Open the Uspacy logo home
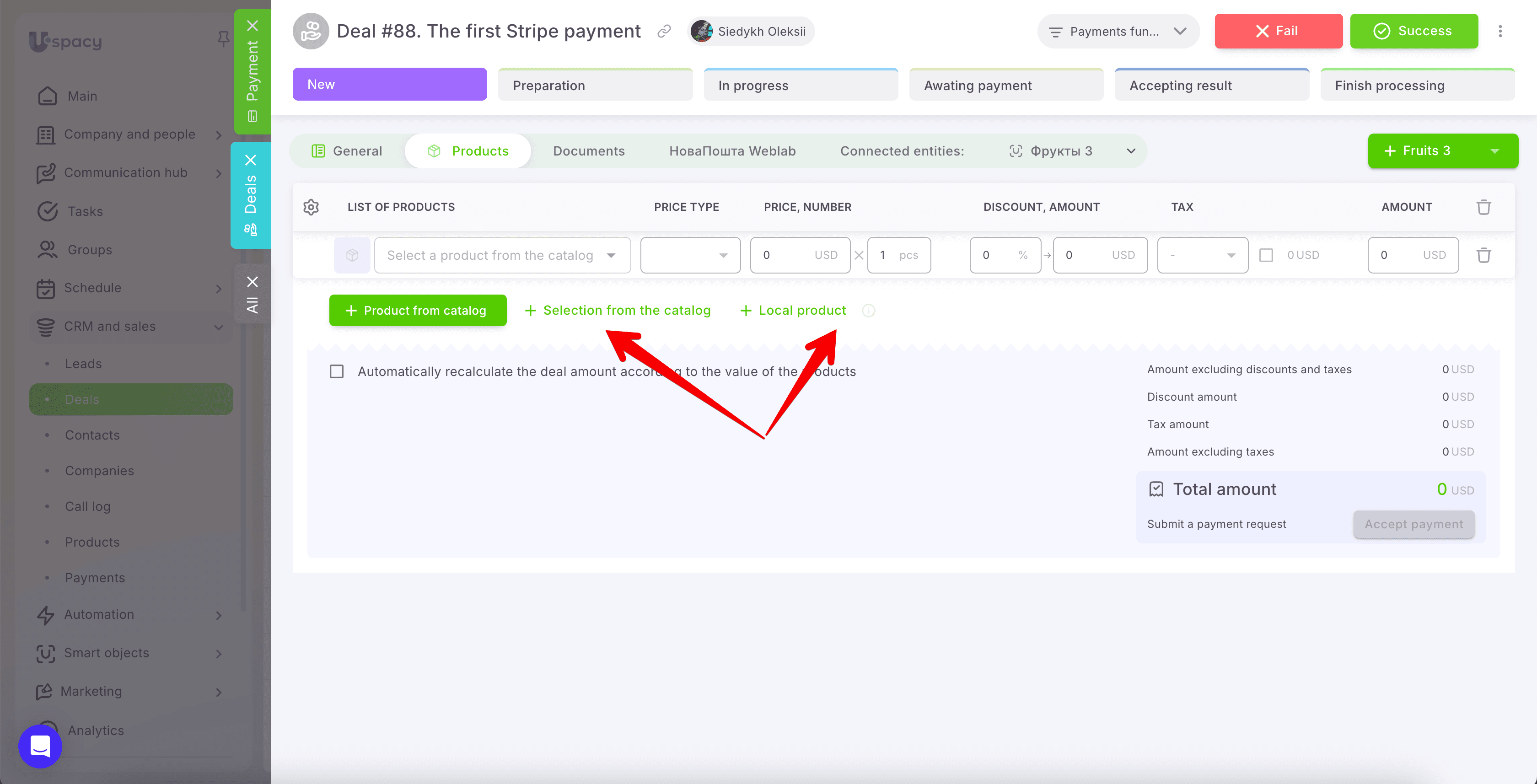Screen dimensions: 1537x784 [x=65, y=41]
